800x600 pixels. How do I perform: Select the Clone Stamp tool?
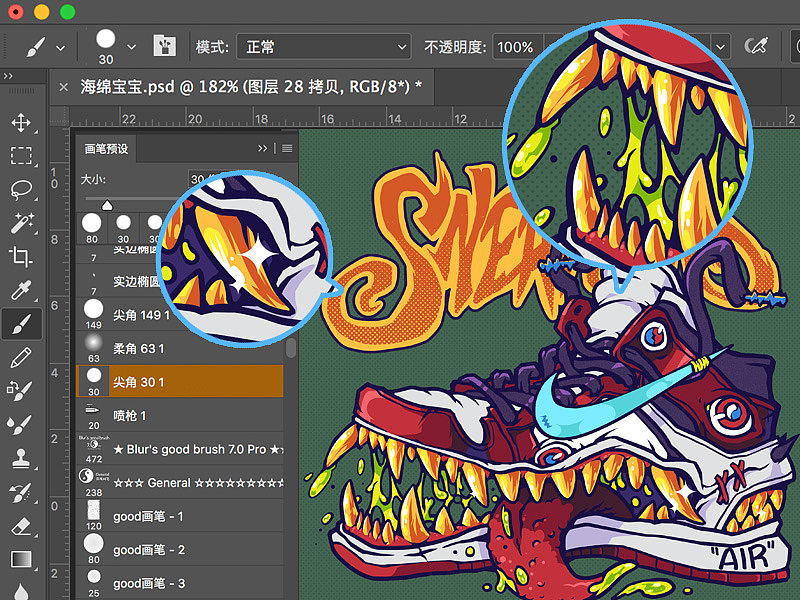point(20,458)
